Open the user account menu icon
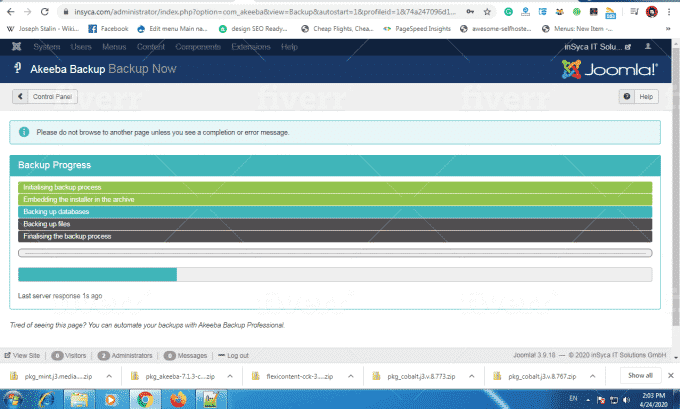Viewport: 680px width, 409px height. click(x=648, y=46)
